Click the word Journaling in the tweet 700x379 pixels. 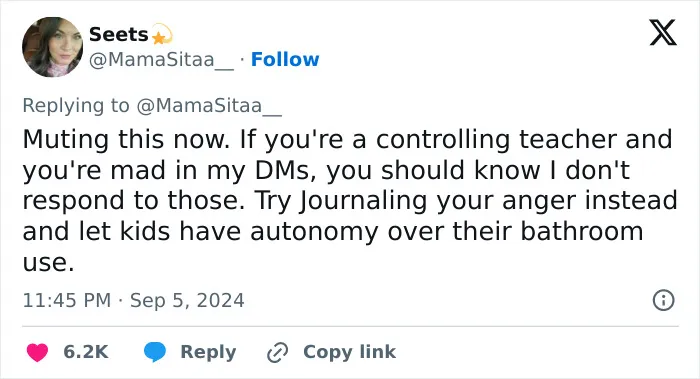tap(363, 201)
